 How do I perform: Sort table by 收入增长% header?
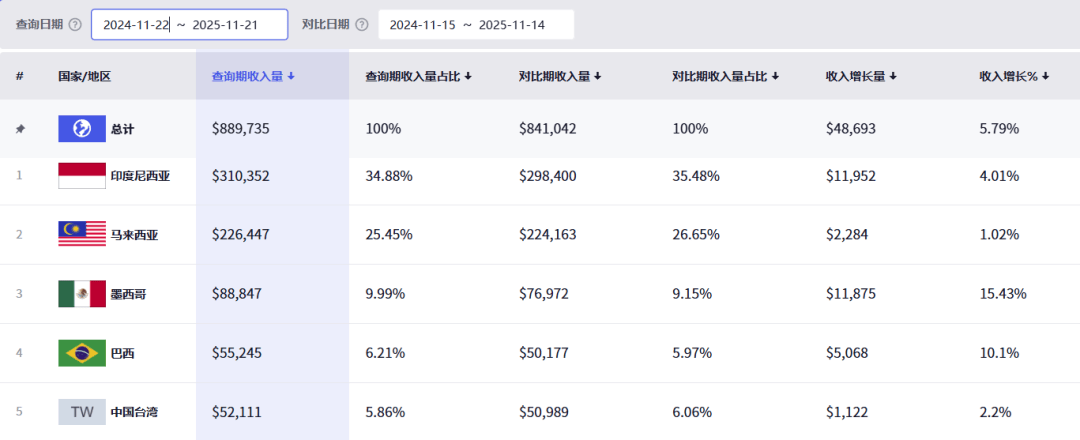1014,76
